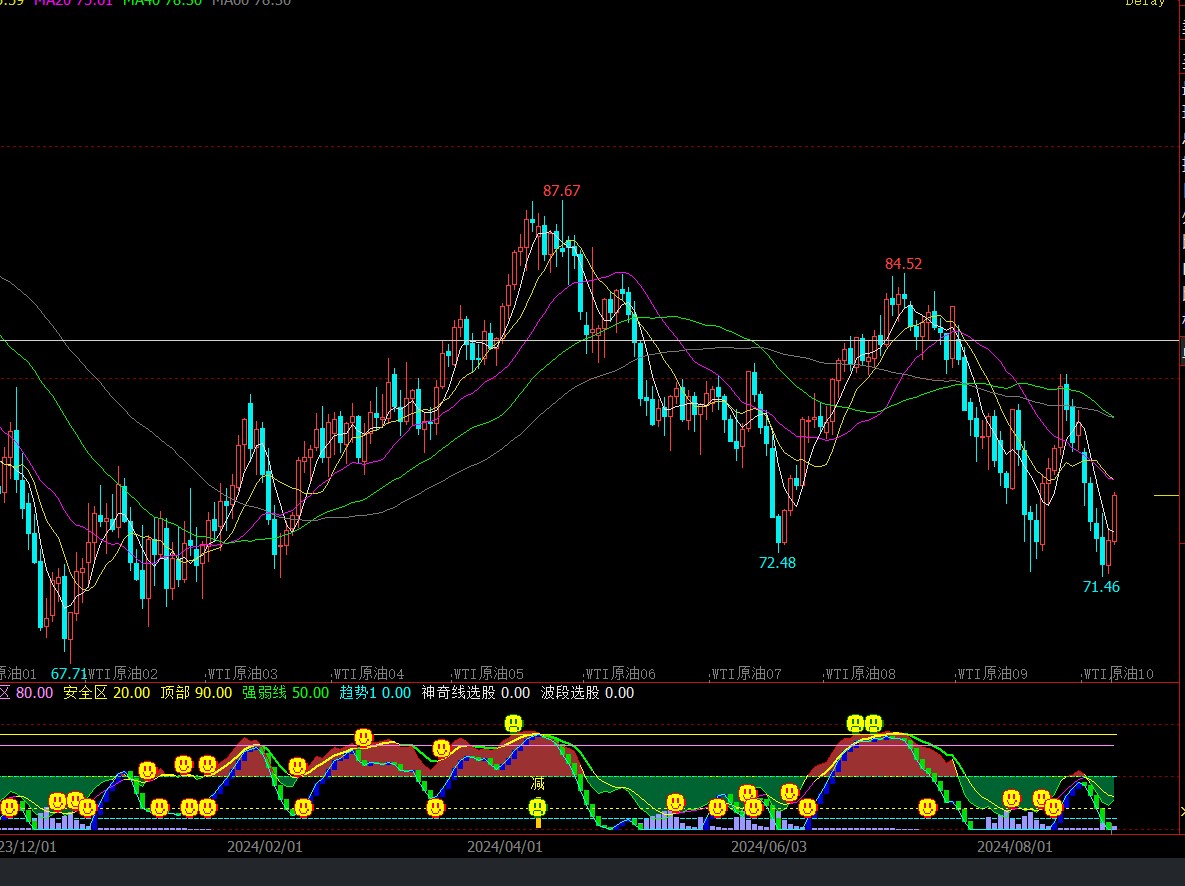Click the WTI原油05 contract label
Image resolution: width=1185 pixels, height=886 pixels.
click(x=488, y=674)
